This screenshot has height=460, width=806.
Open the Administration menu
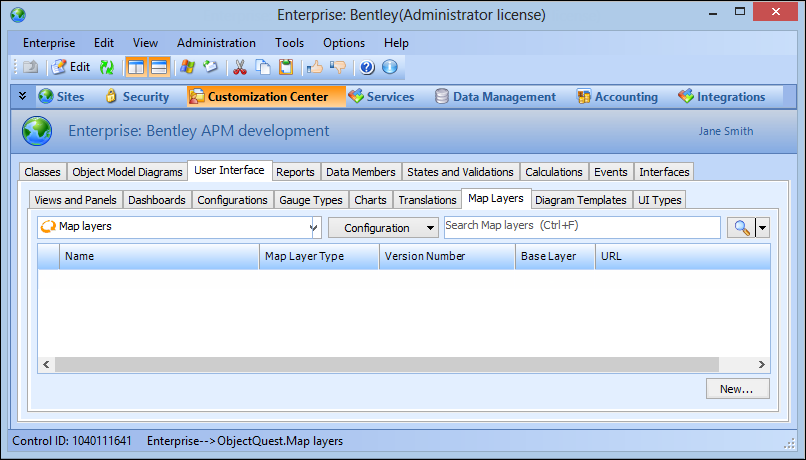216,43
